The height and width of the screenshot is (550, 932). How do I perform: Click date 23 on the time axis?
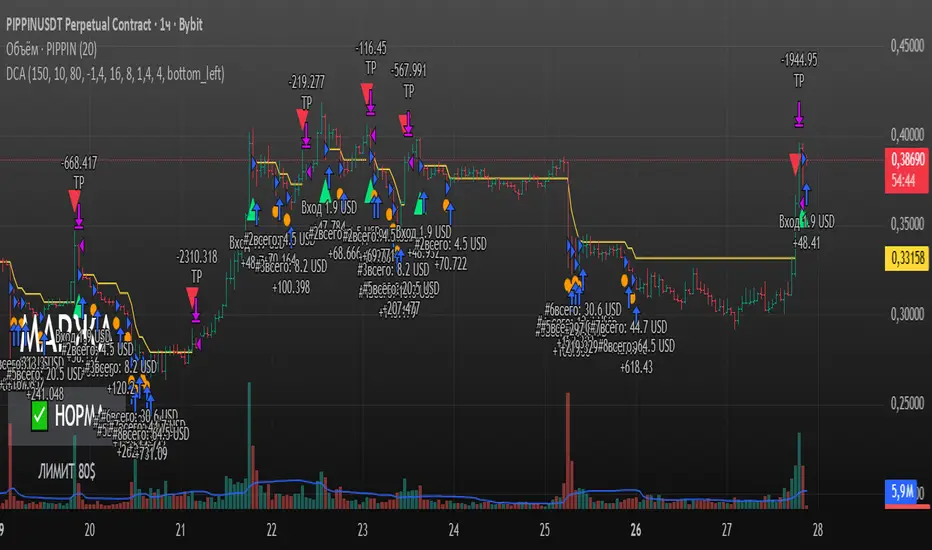click(363, 530)
